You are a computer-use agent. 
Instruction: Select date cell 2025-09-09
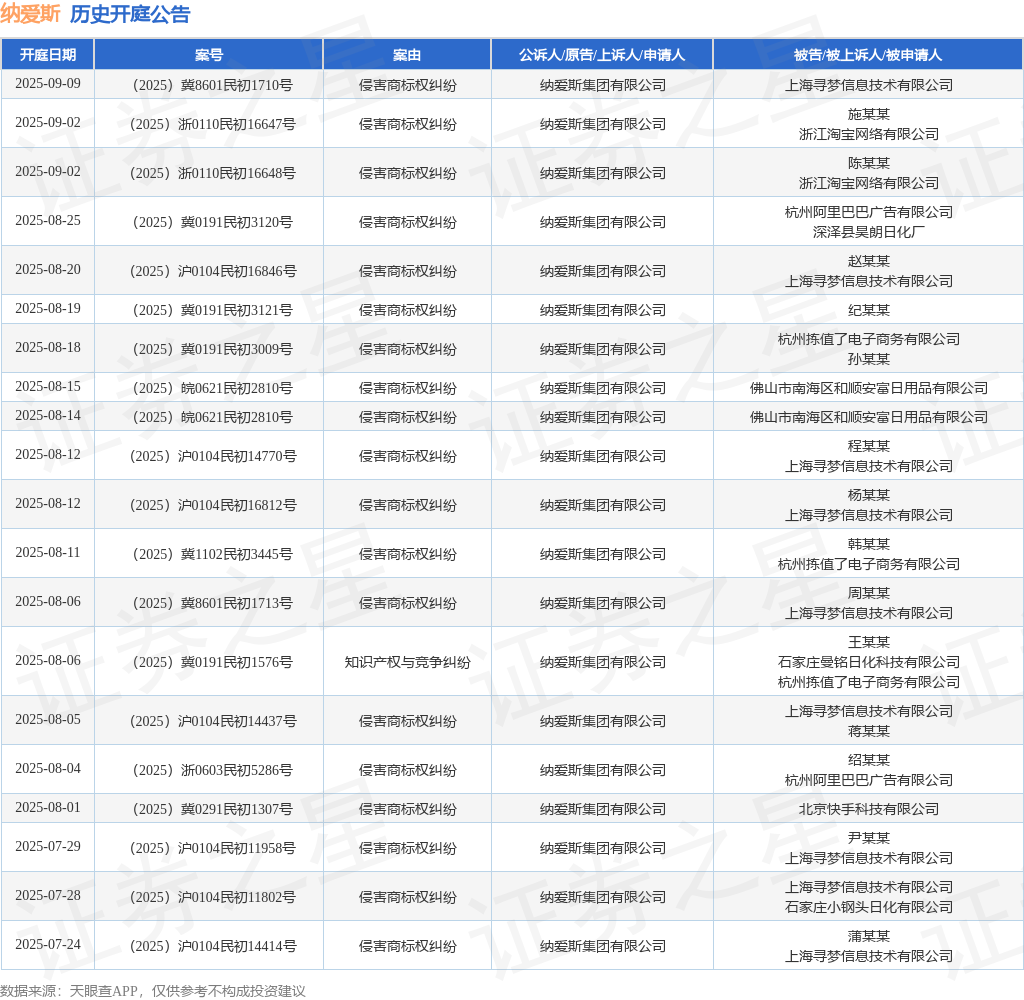tap(48, 84)
